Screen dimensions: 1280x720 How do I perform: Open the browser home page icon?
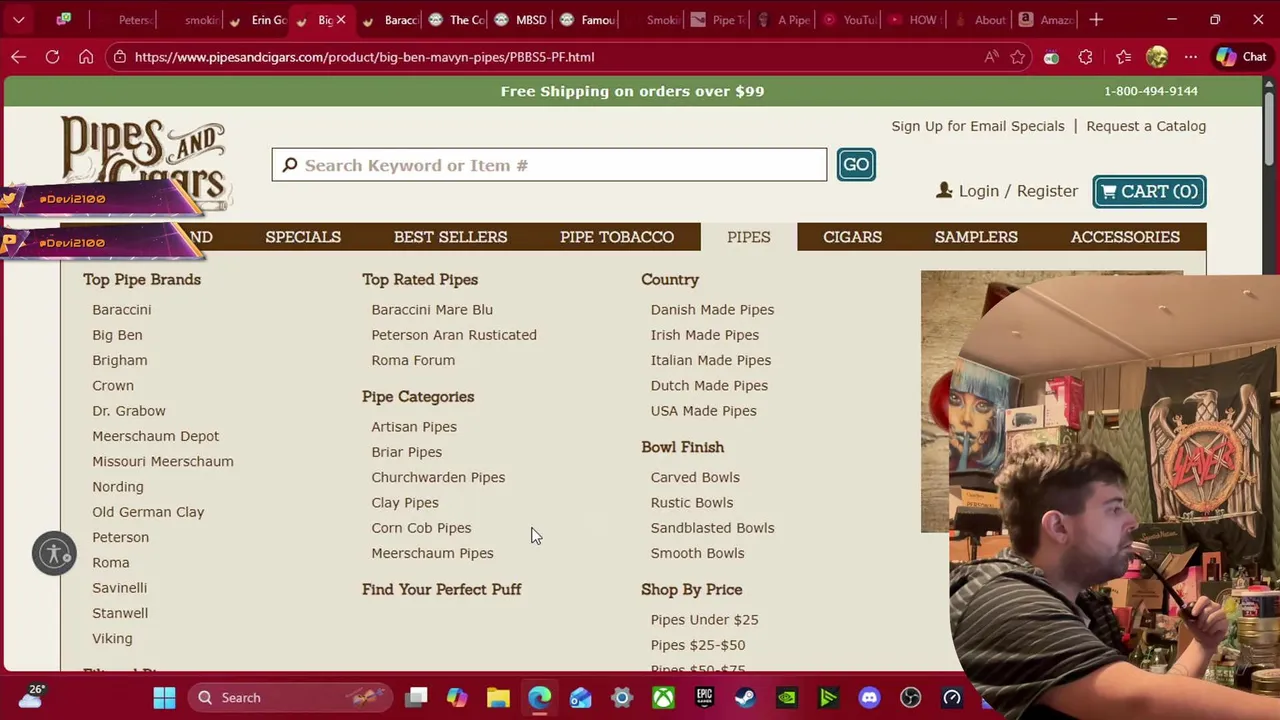86,57
